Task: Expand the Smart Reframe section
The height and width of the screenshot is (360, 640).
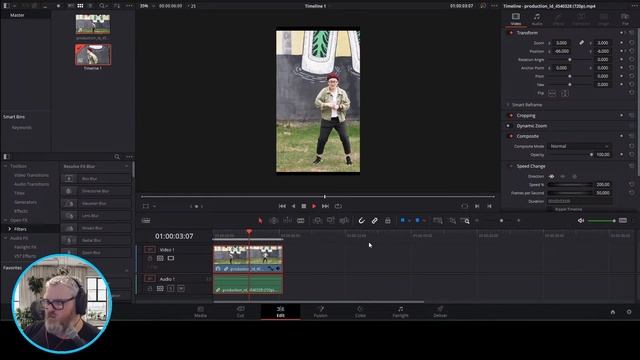Action: [x=508, y=105]
